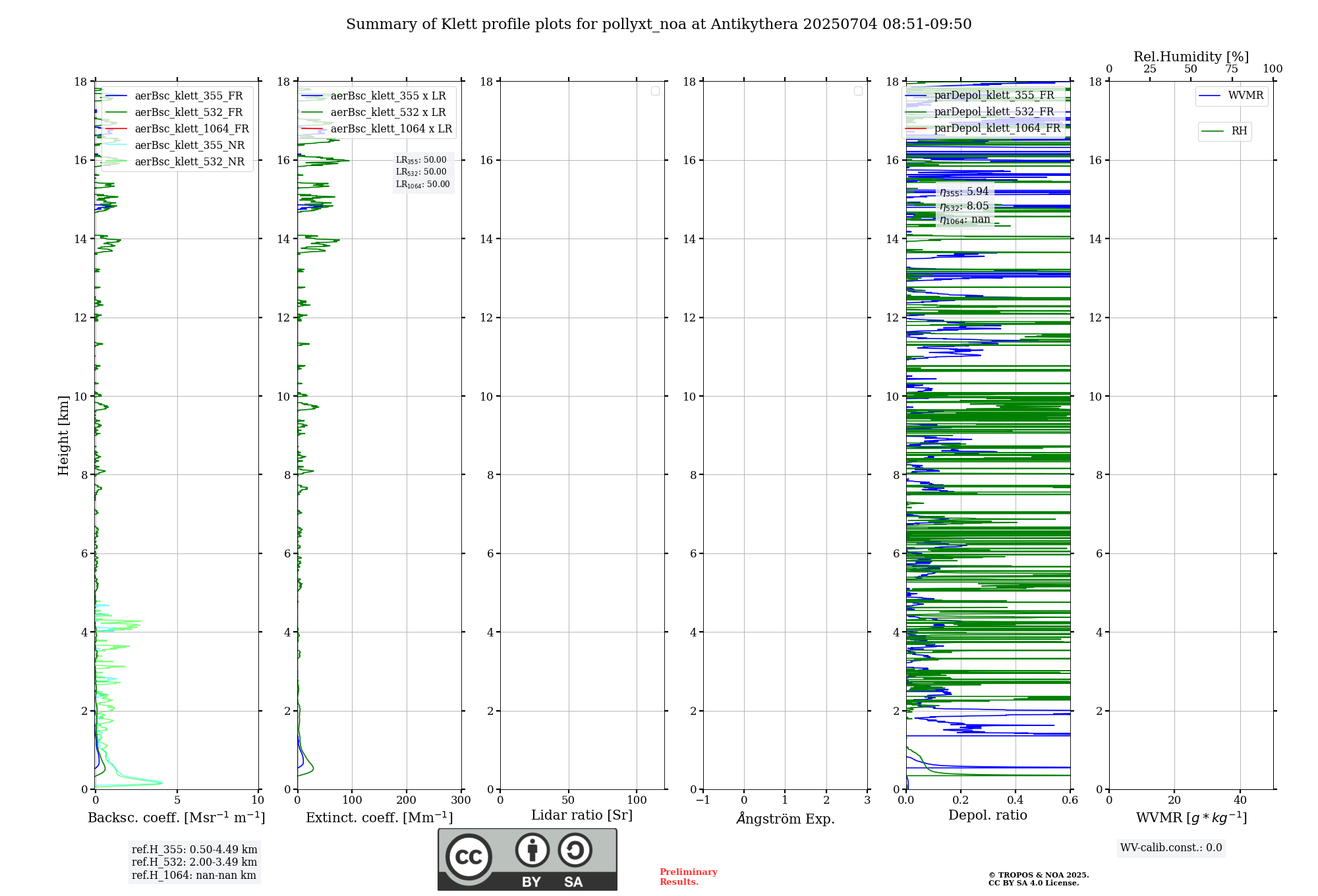Click the Ångström Exp. axis label
Screen dimensions: 1318x896
pyautogui.click(x=786, y=818)
